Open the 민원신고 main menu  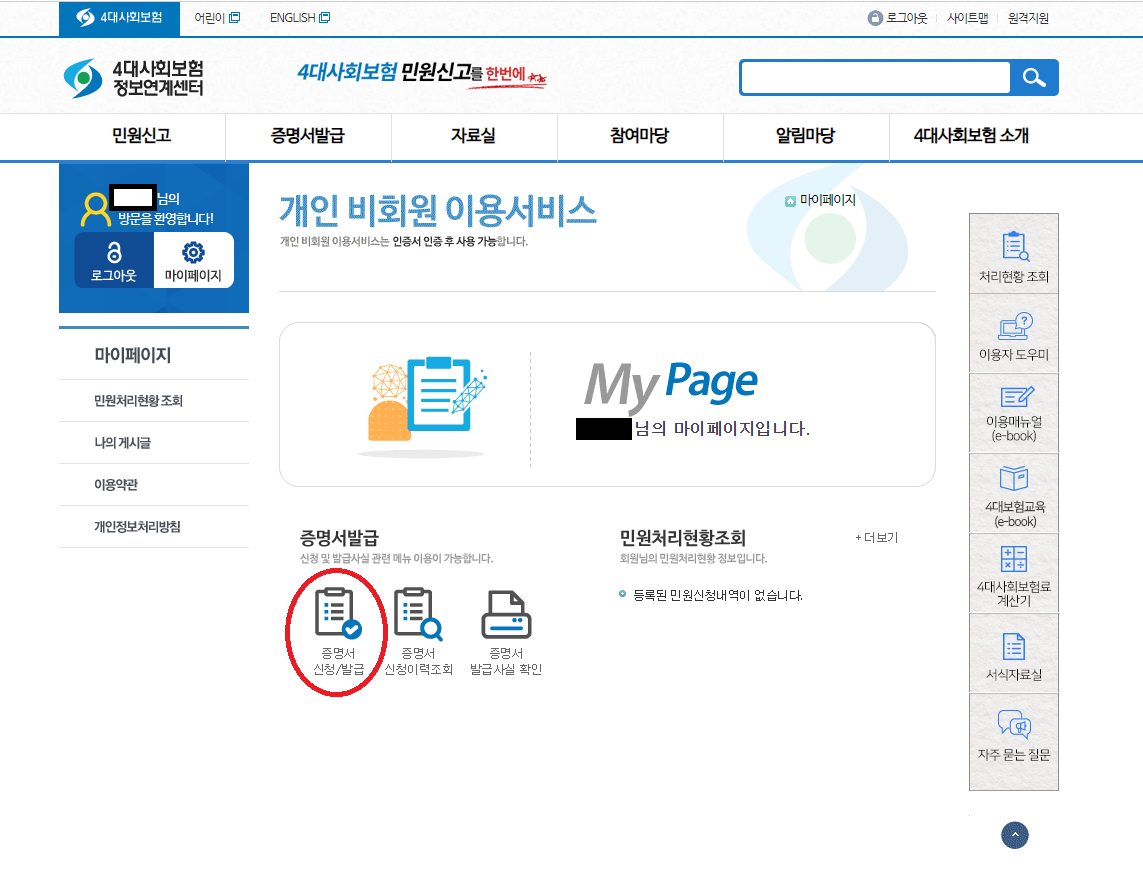[141, 136]
